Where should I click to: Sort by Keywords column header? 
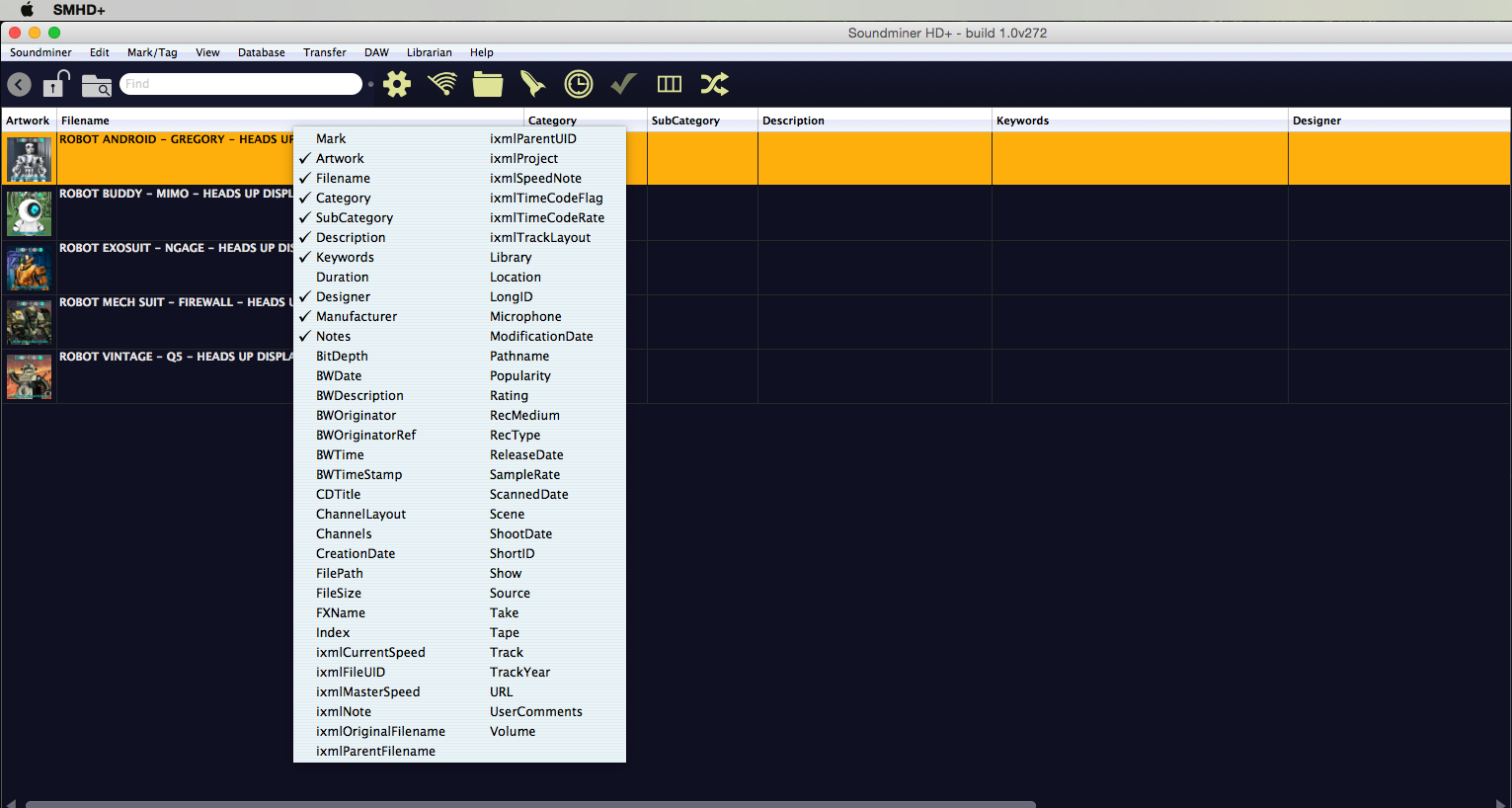(x=1140, y=121)
